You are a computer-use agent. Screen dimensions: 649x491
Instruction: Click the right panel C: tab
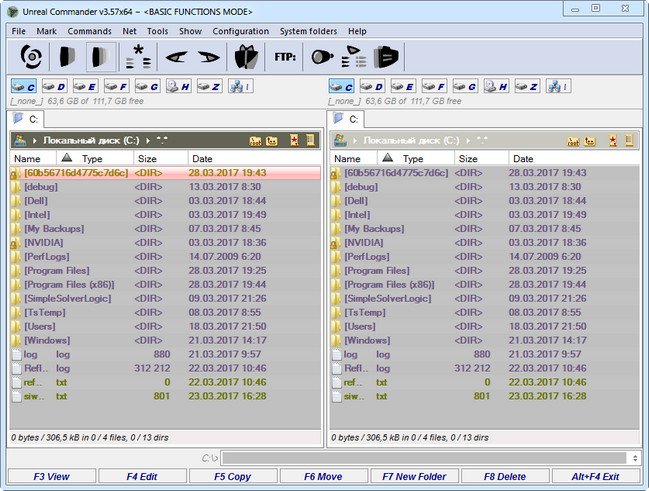346,119
